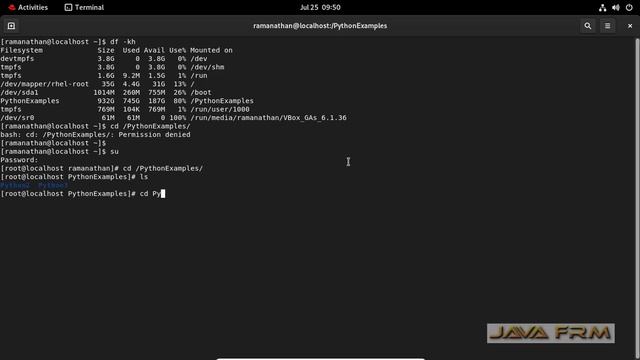The width and height of the screenshot is (640, 360).
Task: Click the power icon in top bar
Action: click(629, 7)
